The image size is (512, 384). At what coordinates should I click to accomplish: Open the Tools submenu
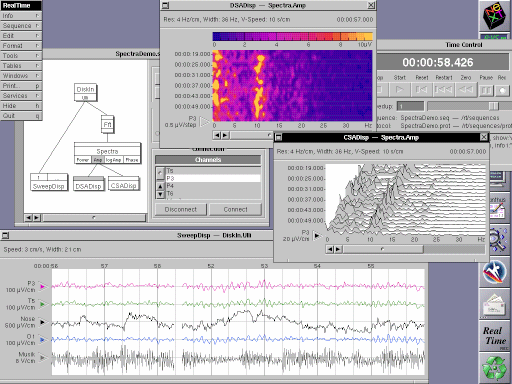21,56
